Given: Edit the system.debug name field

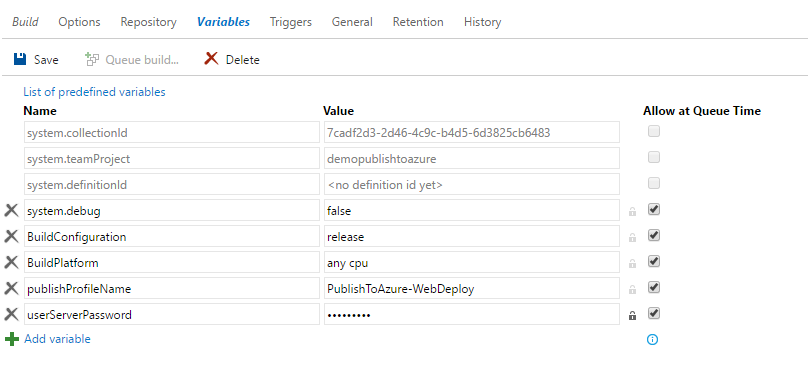Looking at the screenshot, I should [172, 210].
